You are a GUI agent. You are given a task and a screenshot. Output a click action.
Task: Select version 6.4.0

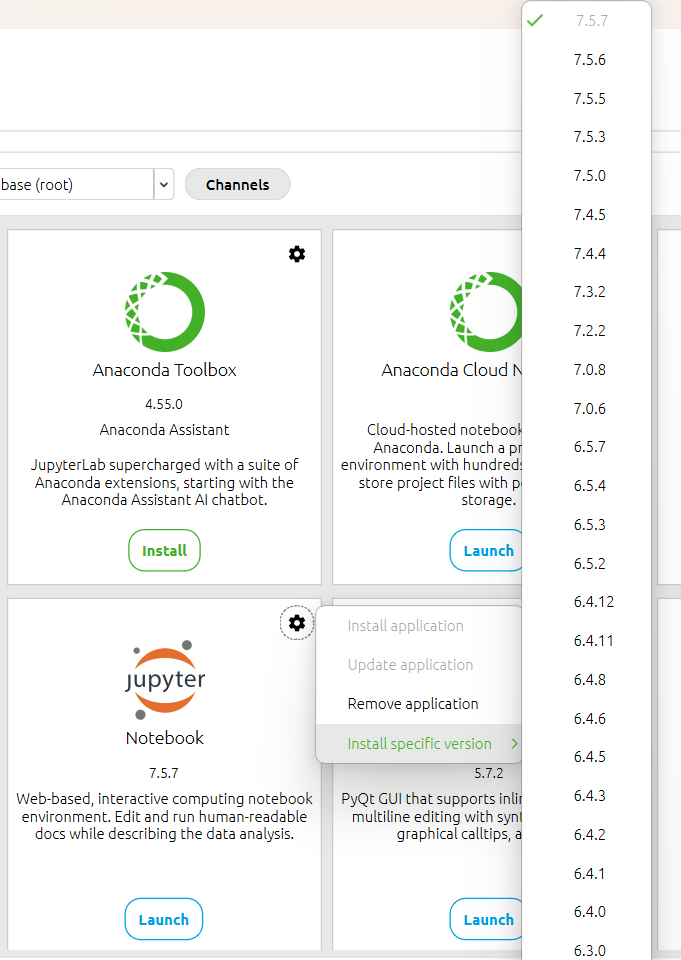point(586,912)
